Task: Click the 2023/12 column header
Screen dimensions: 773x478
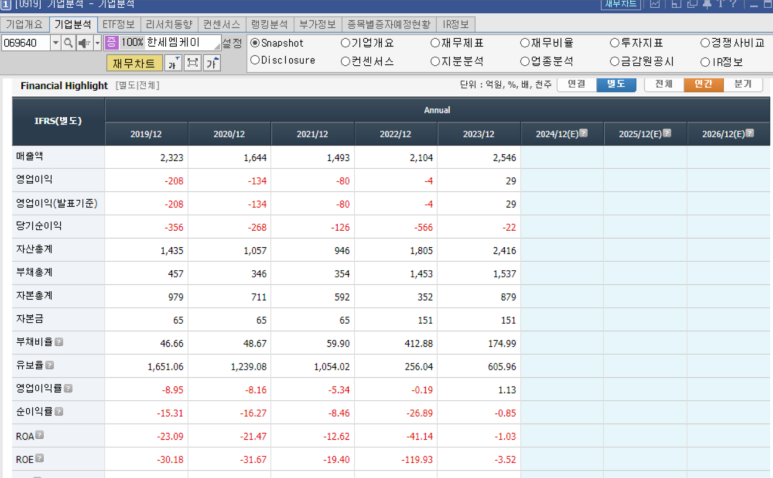Action: click(x=478, y=134)
